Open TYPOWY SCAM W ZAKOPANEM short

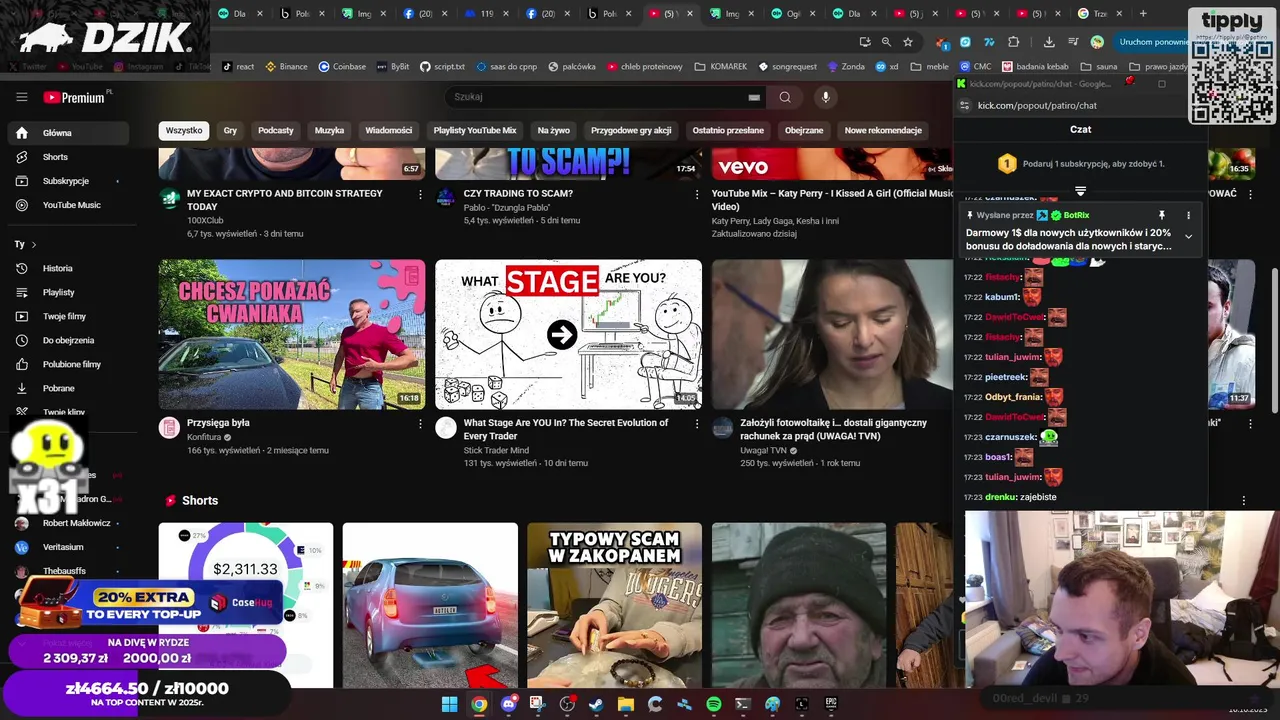[x=614, y=605]
